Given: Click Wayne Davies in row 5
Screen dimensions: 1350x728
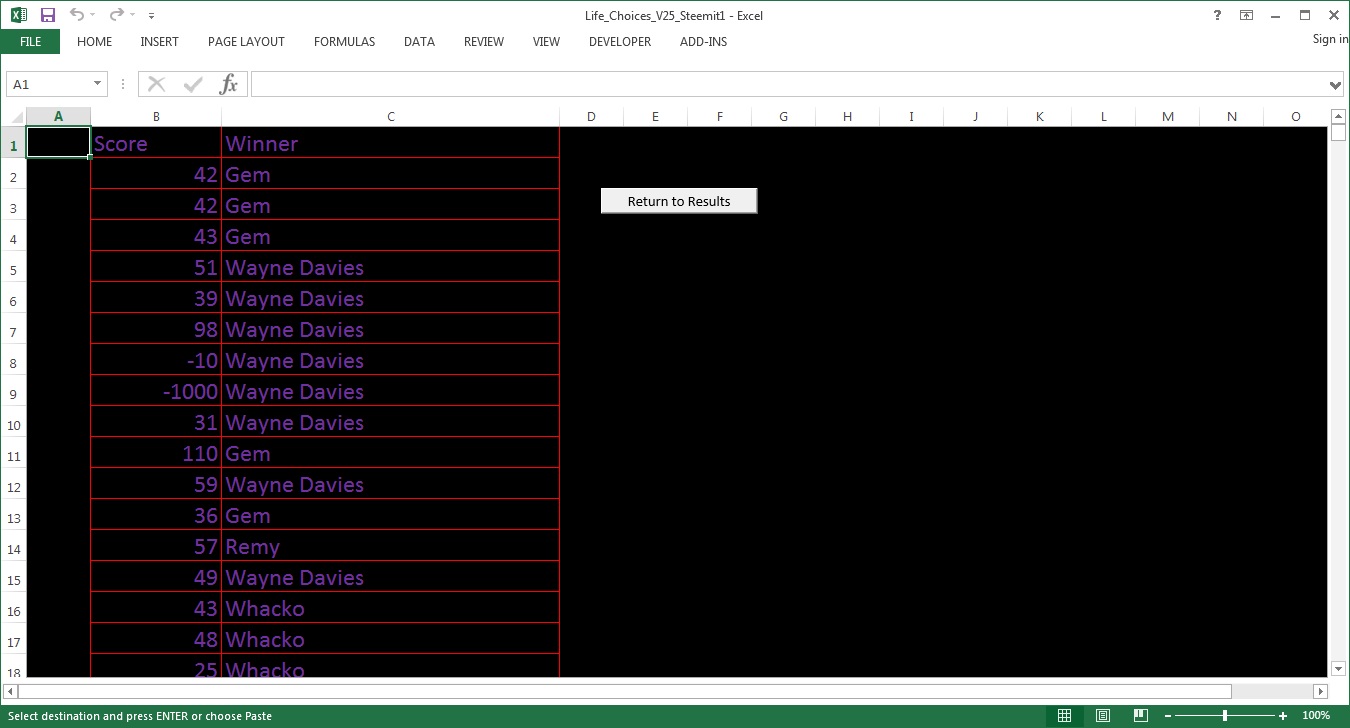Looking at the screenshot, I should (390, 267).
